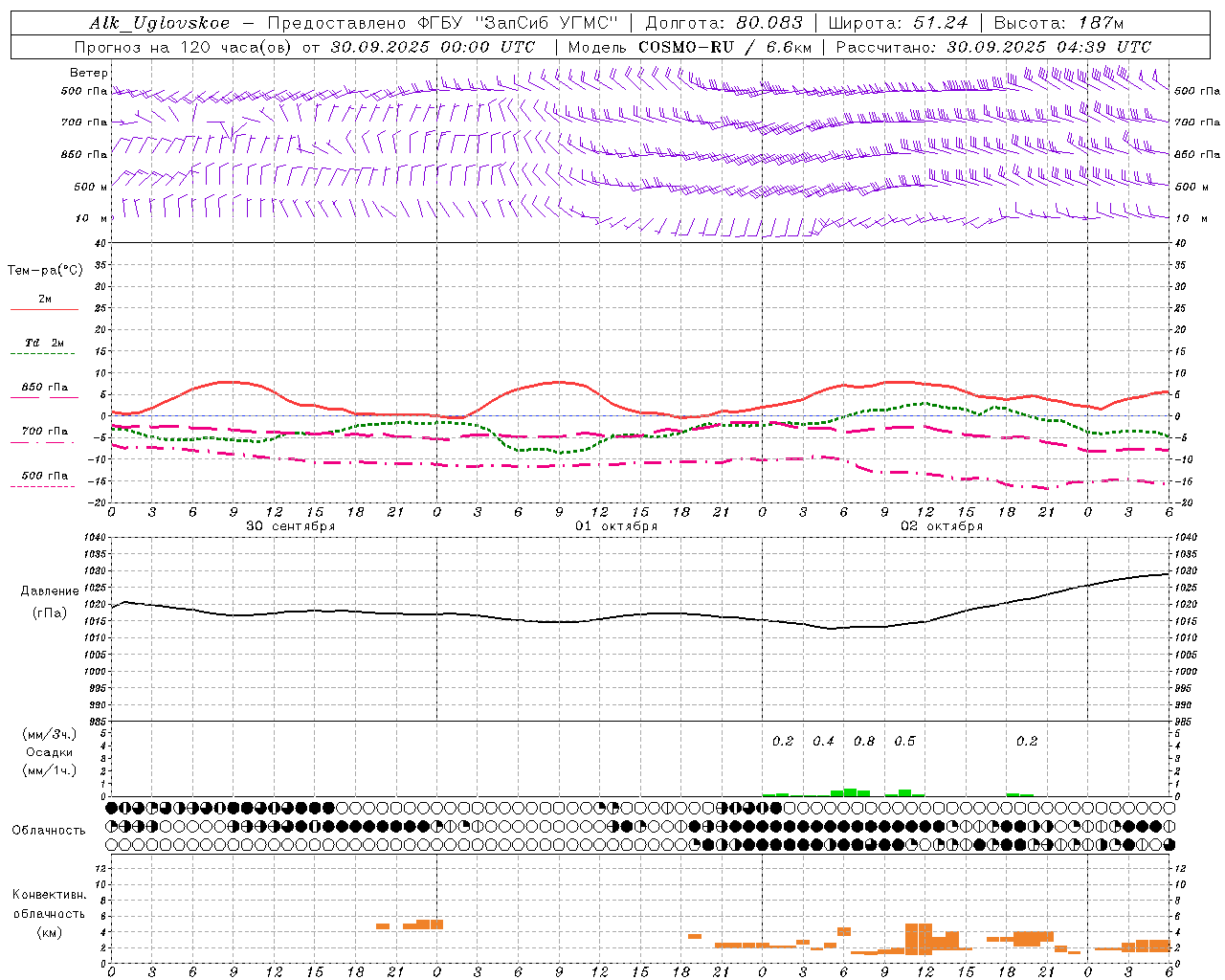Click the left 10 м wind level label
This screenshot has width=1225, height=980.
[92, 218]
